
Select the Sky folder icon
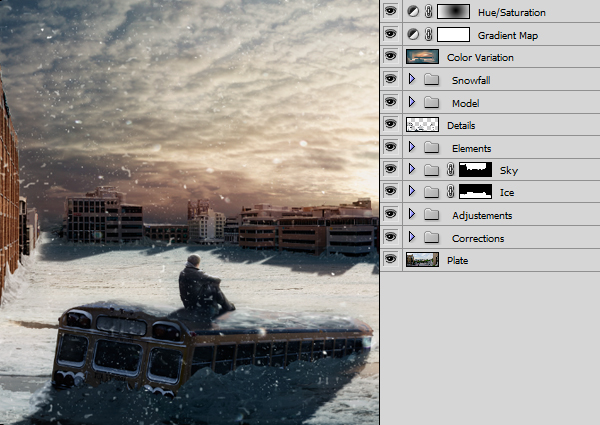[x=432, y=169]
